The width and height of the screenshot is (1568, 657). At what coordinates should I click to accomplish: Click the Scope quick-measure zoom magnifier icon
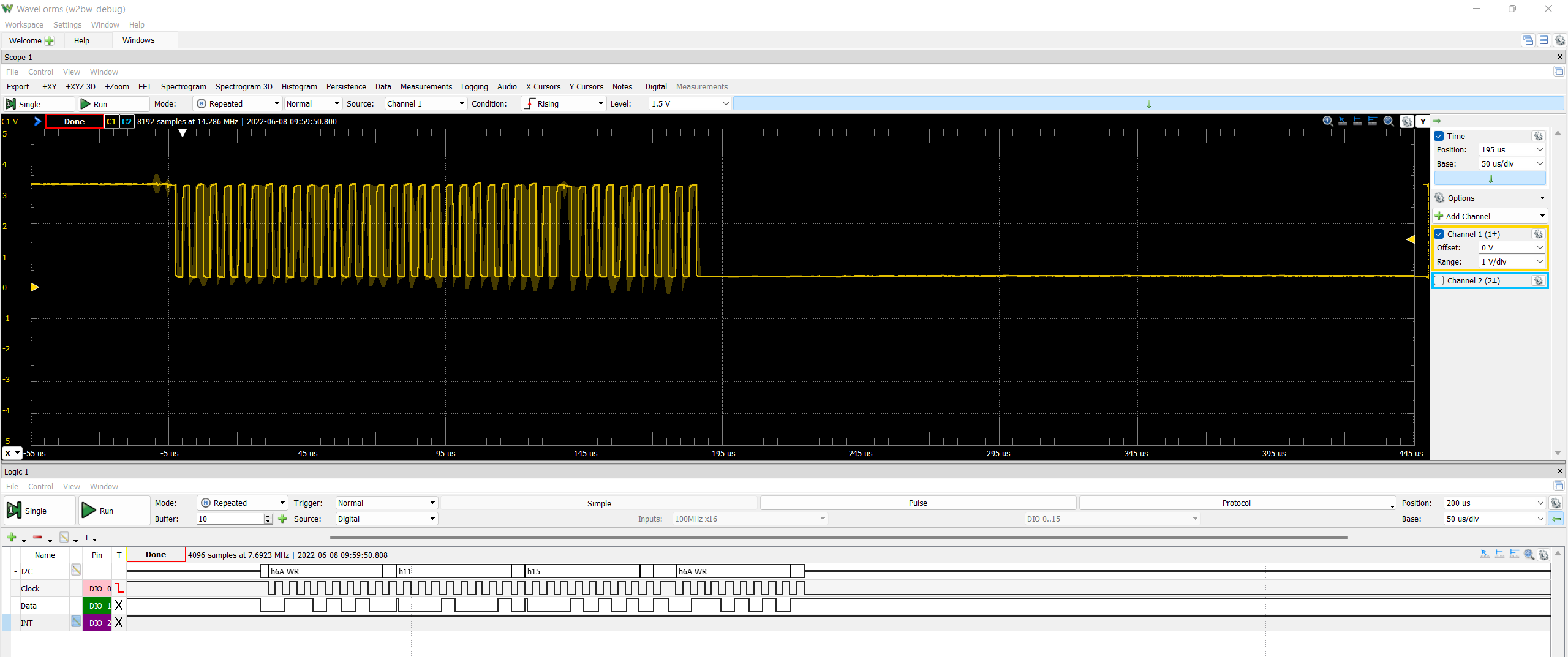coord(1327,121)
